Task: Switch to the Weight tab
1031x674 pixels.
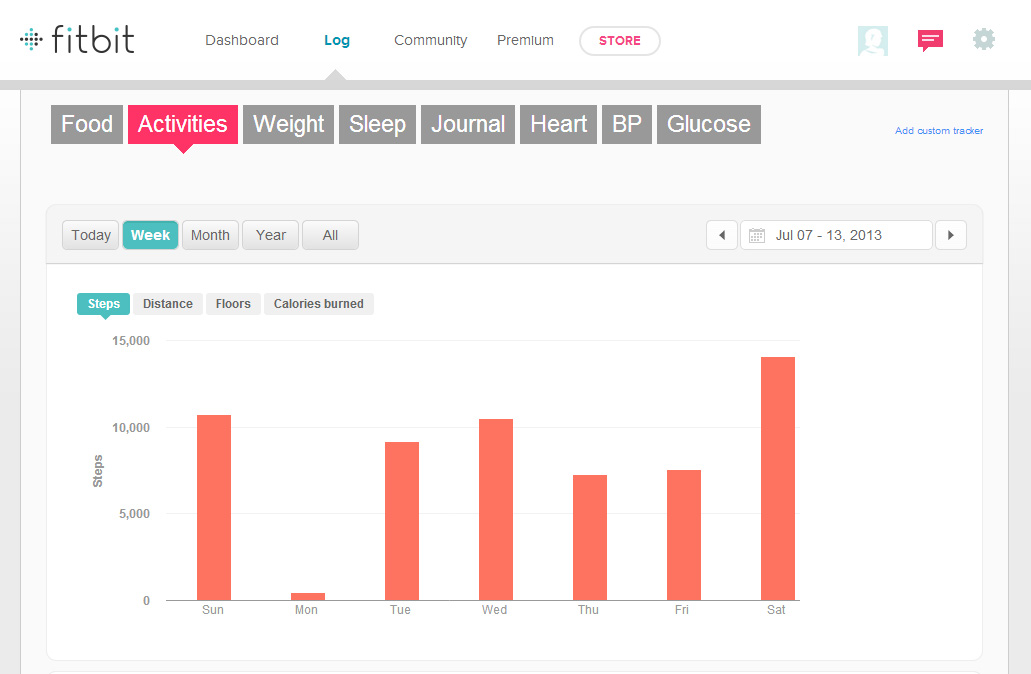Action: [289, 124]
